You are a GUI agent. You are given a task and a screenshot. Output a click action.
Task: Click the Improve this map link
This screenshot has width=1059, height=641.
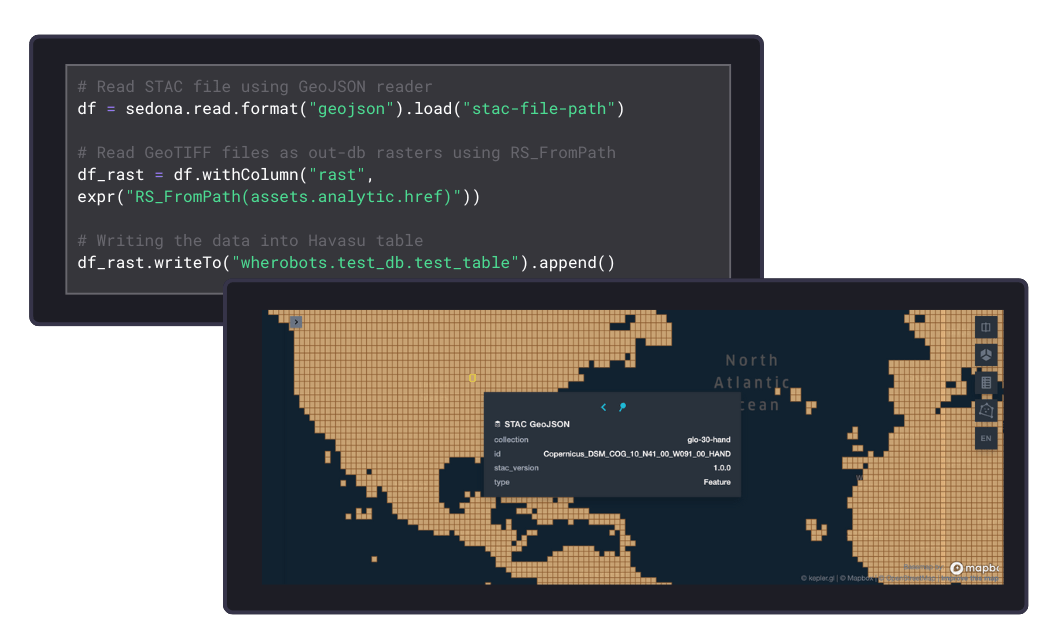970,577
